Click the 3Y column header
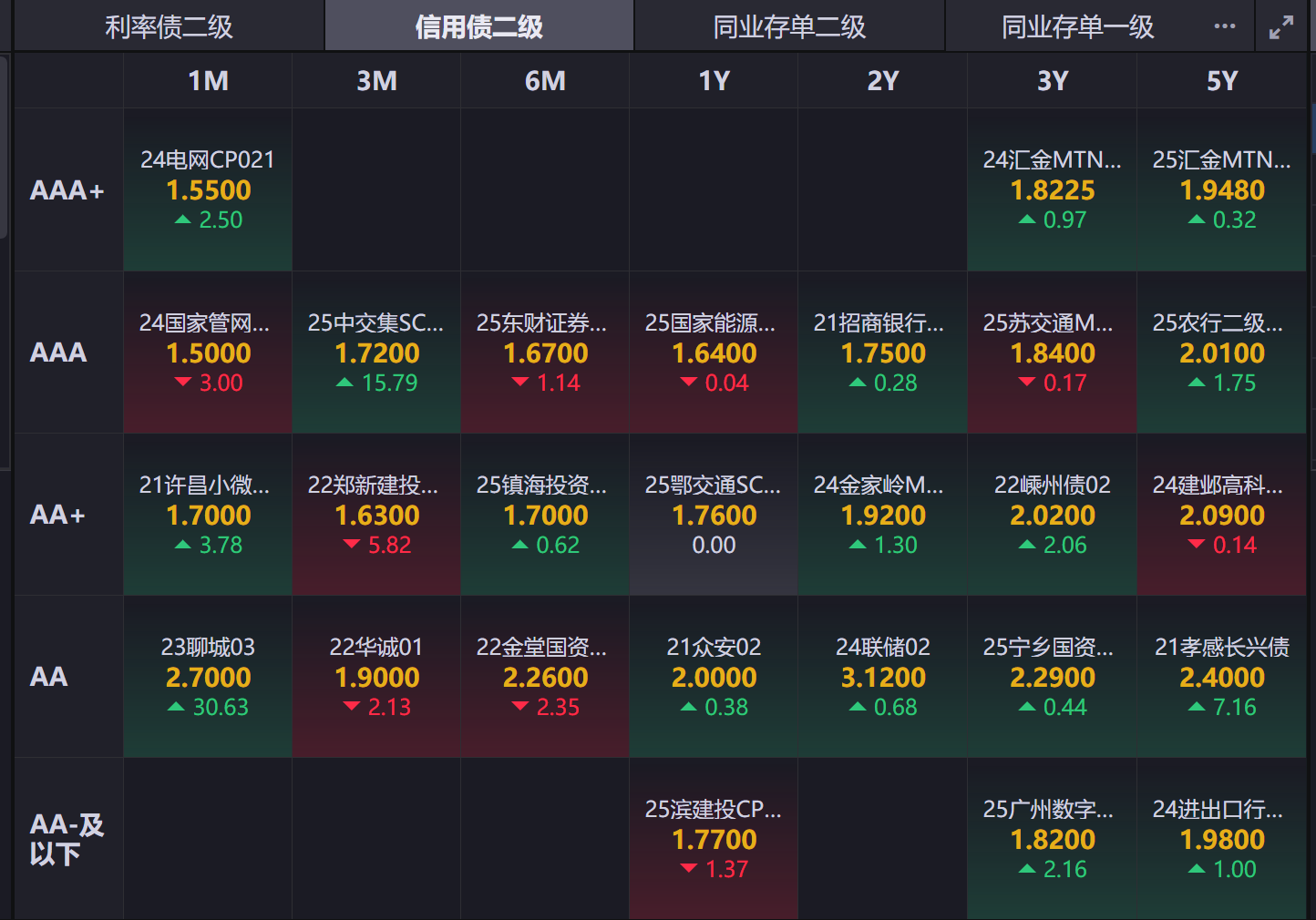 pyautogui.click(x=1052, y=81)
